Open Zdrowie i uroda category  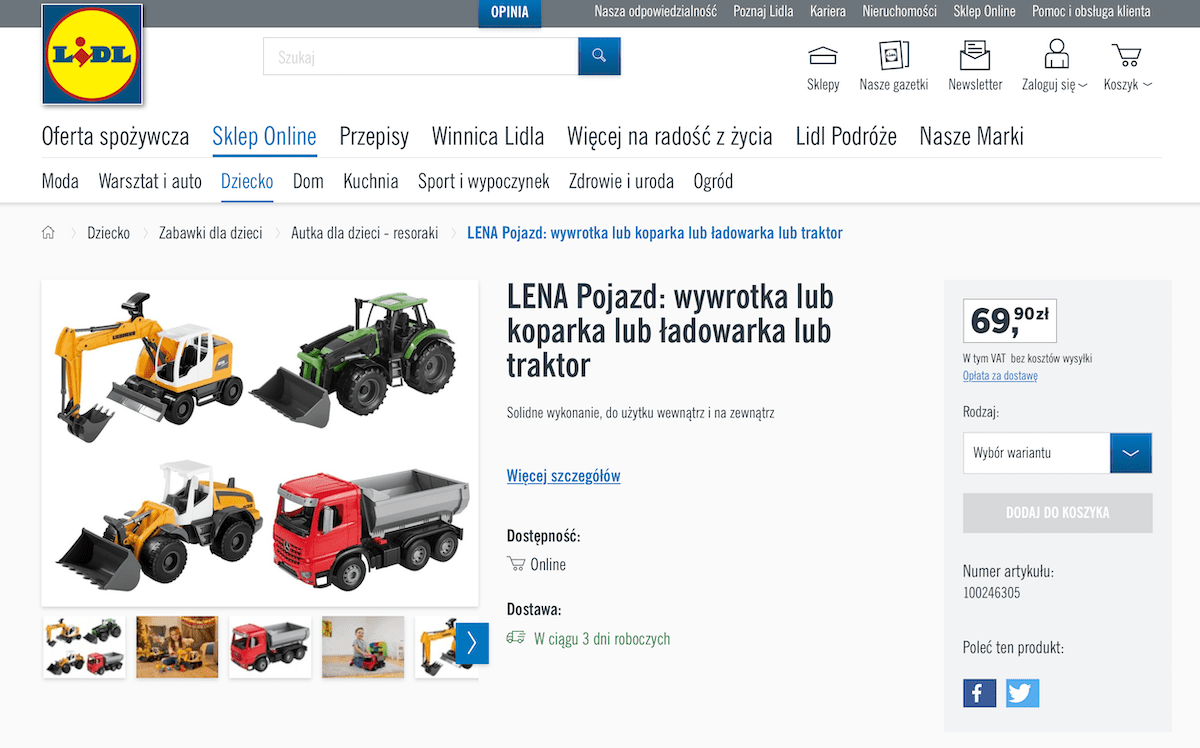[621, 181]
